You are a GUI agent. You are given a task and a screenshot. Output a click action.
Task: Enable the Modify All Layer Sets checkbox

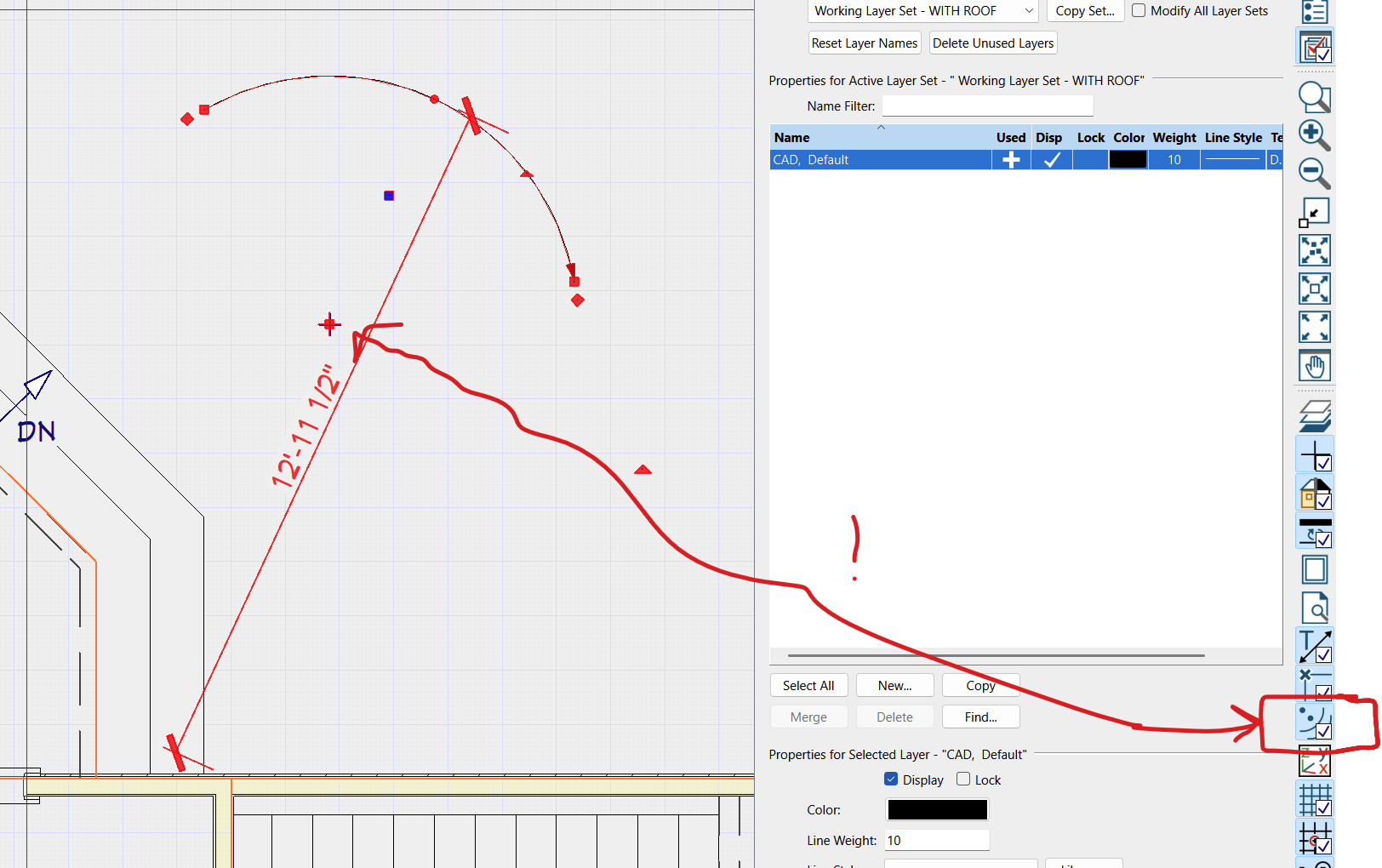click(1139, 11)
